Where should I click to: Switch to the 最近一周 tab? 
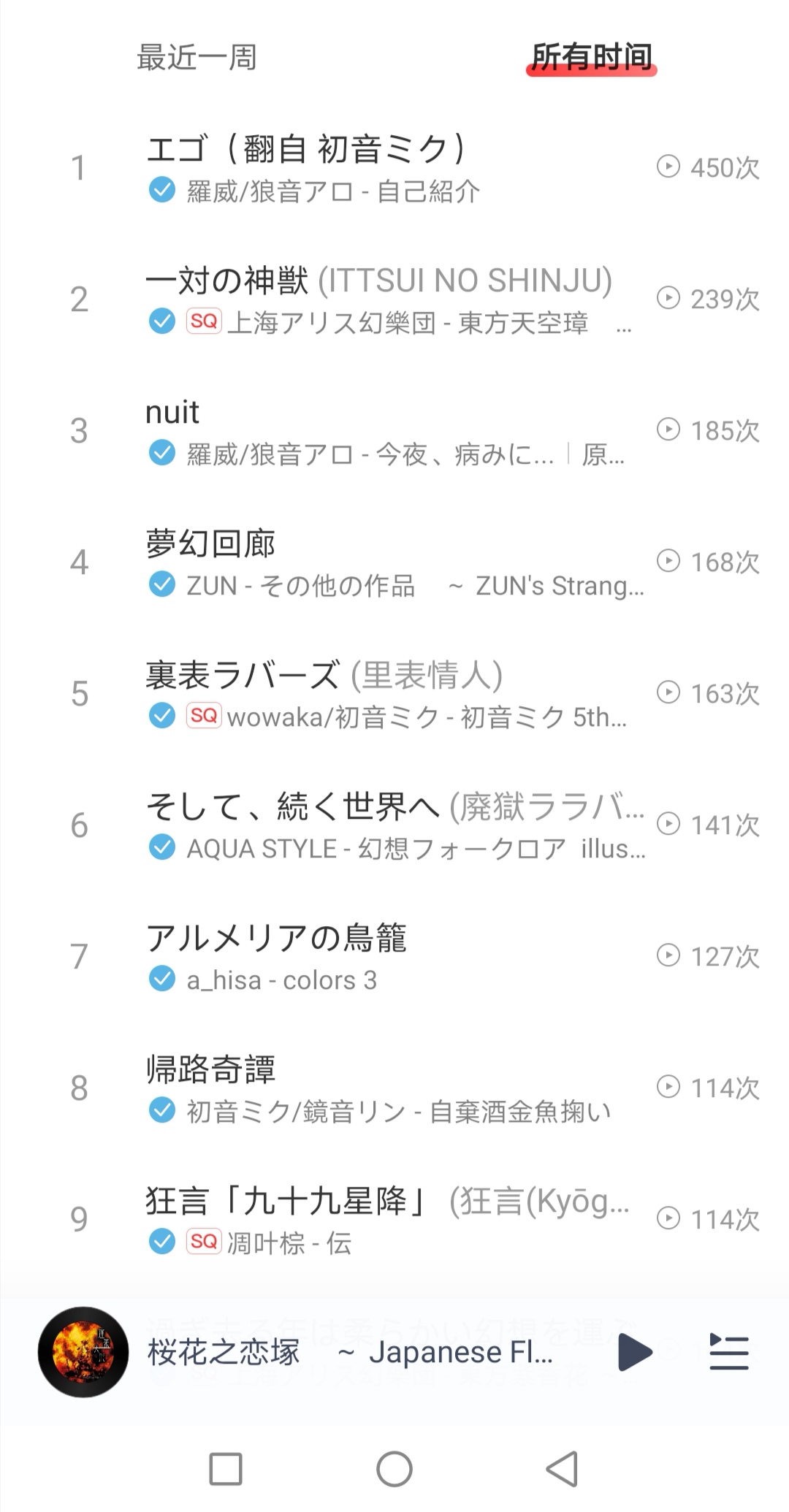[x=197, y=58]
